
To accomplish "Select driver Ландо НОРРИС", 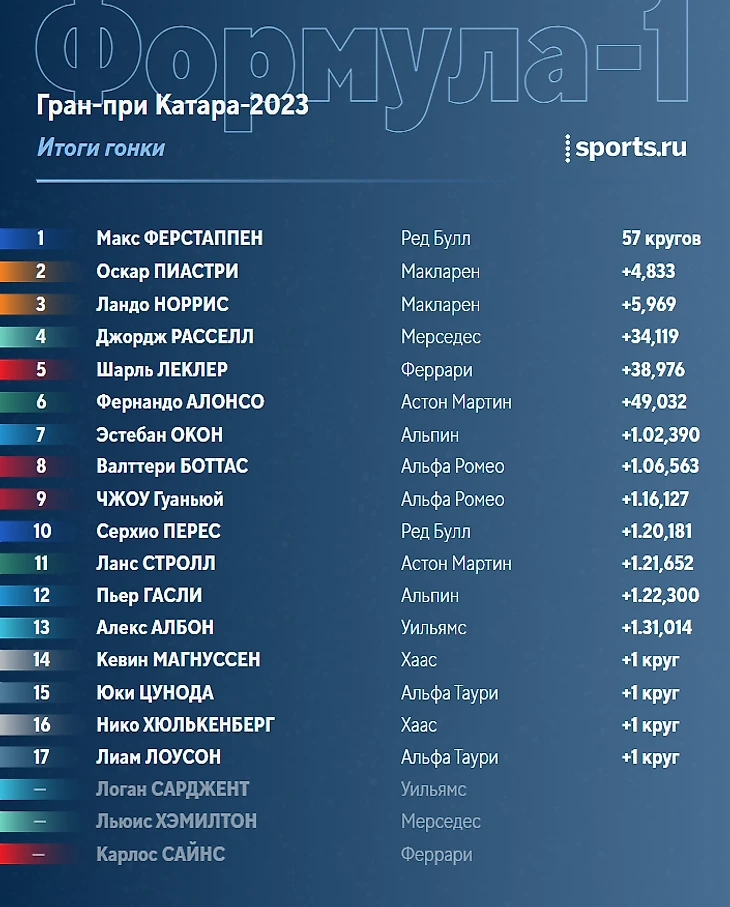I will [163, 304].
